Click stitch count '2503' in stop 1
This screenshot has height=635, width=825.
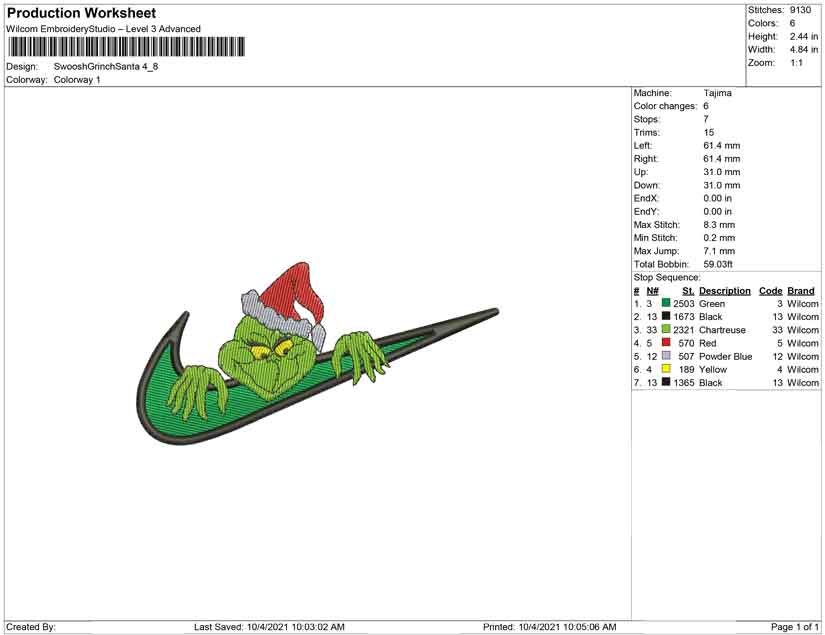coord(684,304)
